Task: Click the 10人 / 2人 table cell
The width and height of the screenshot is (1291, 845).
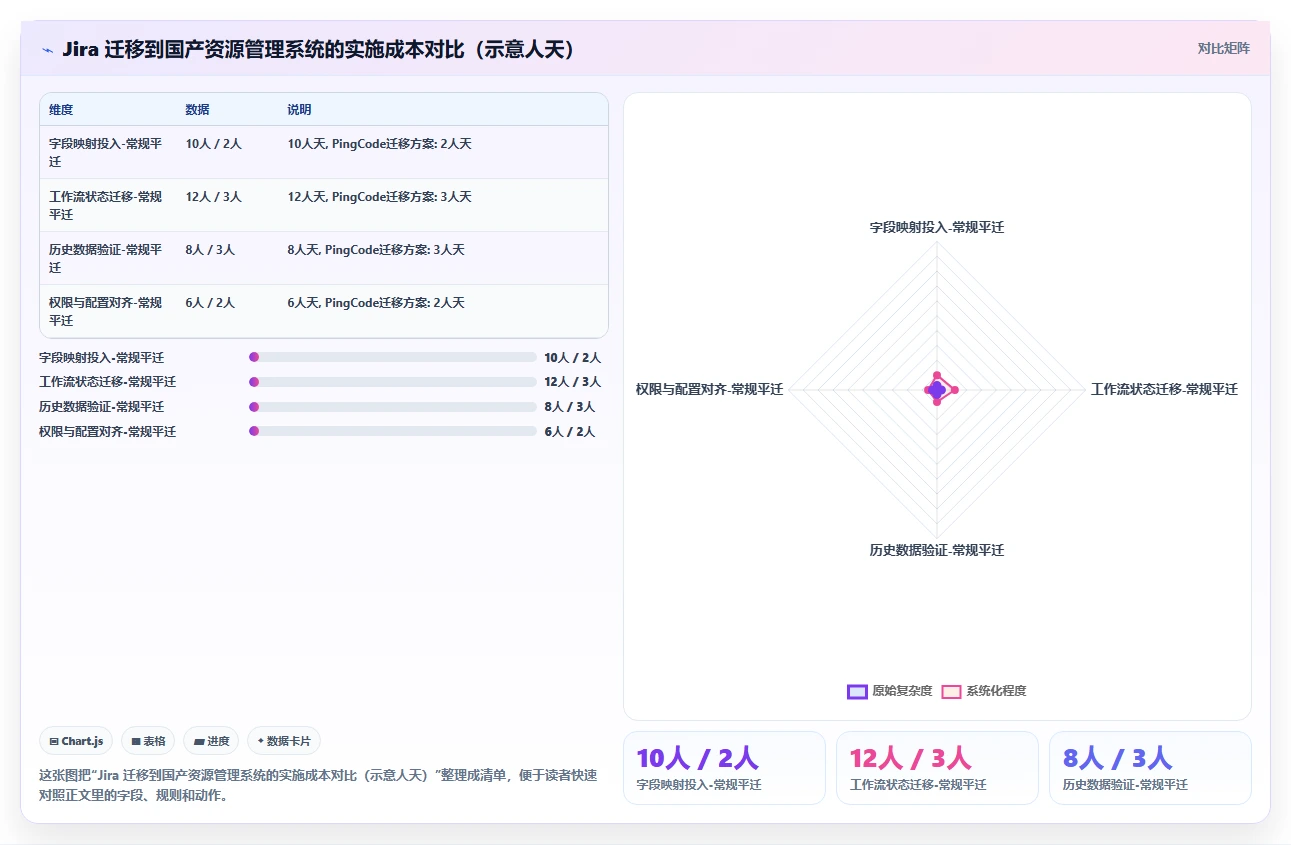Action: 213,144
